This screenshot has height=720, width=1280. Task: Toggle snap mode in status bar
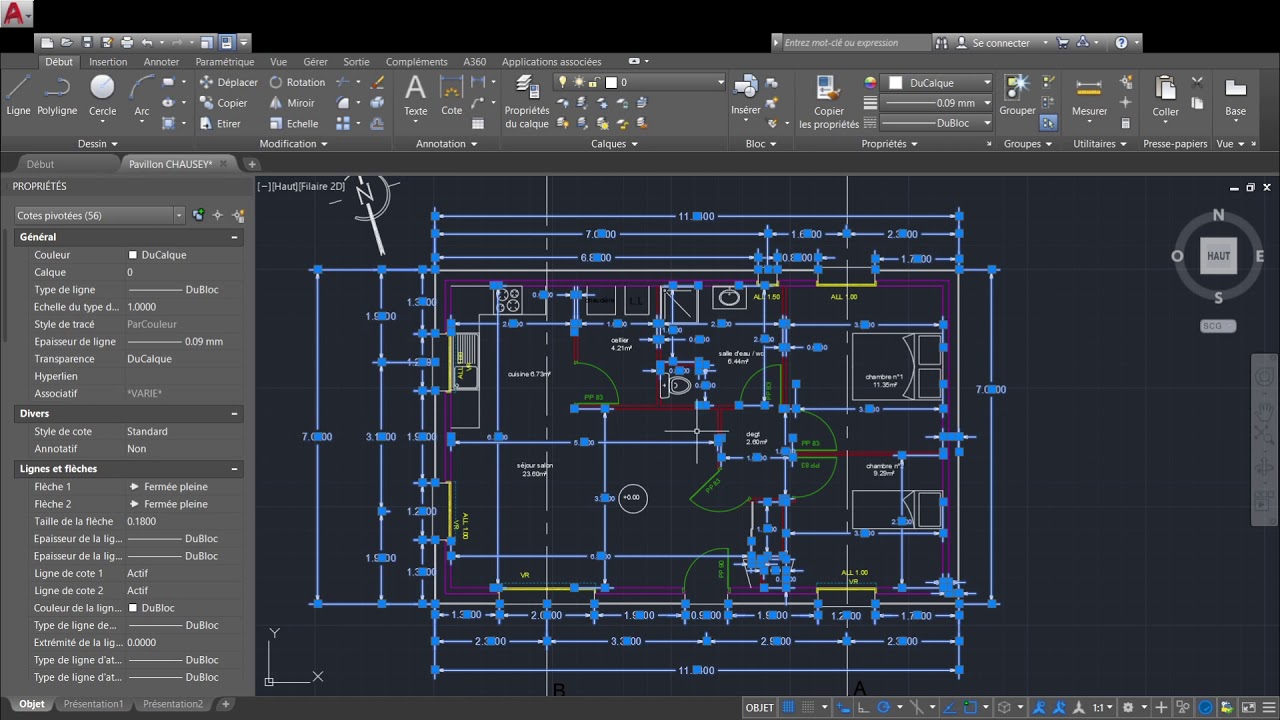tap(807, 707)
